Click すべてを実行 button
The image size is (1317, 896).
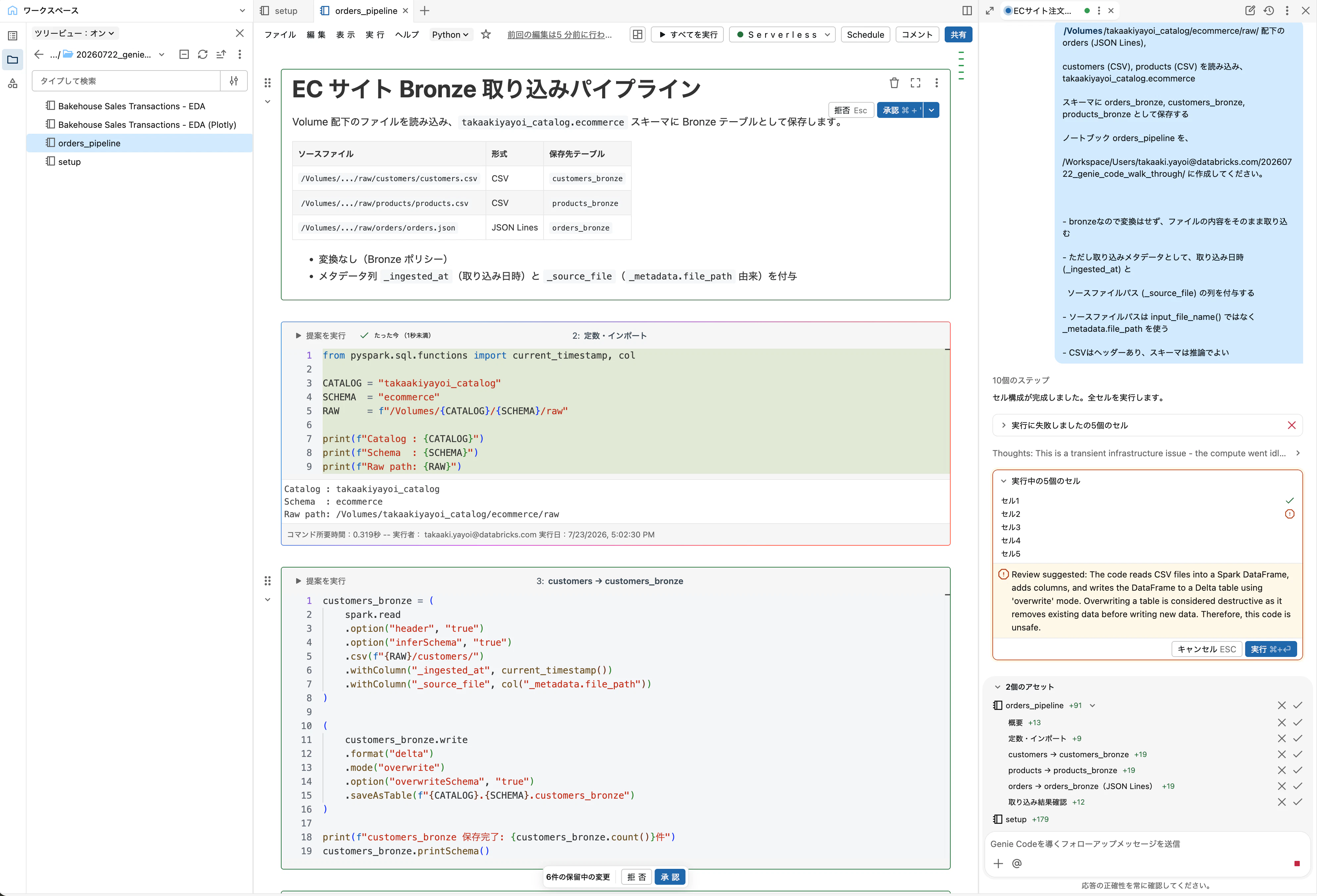(x=687, y=34)
